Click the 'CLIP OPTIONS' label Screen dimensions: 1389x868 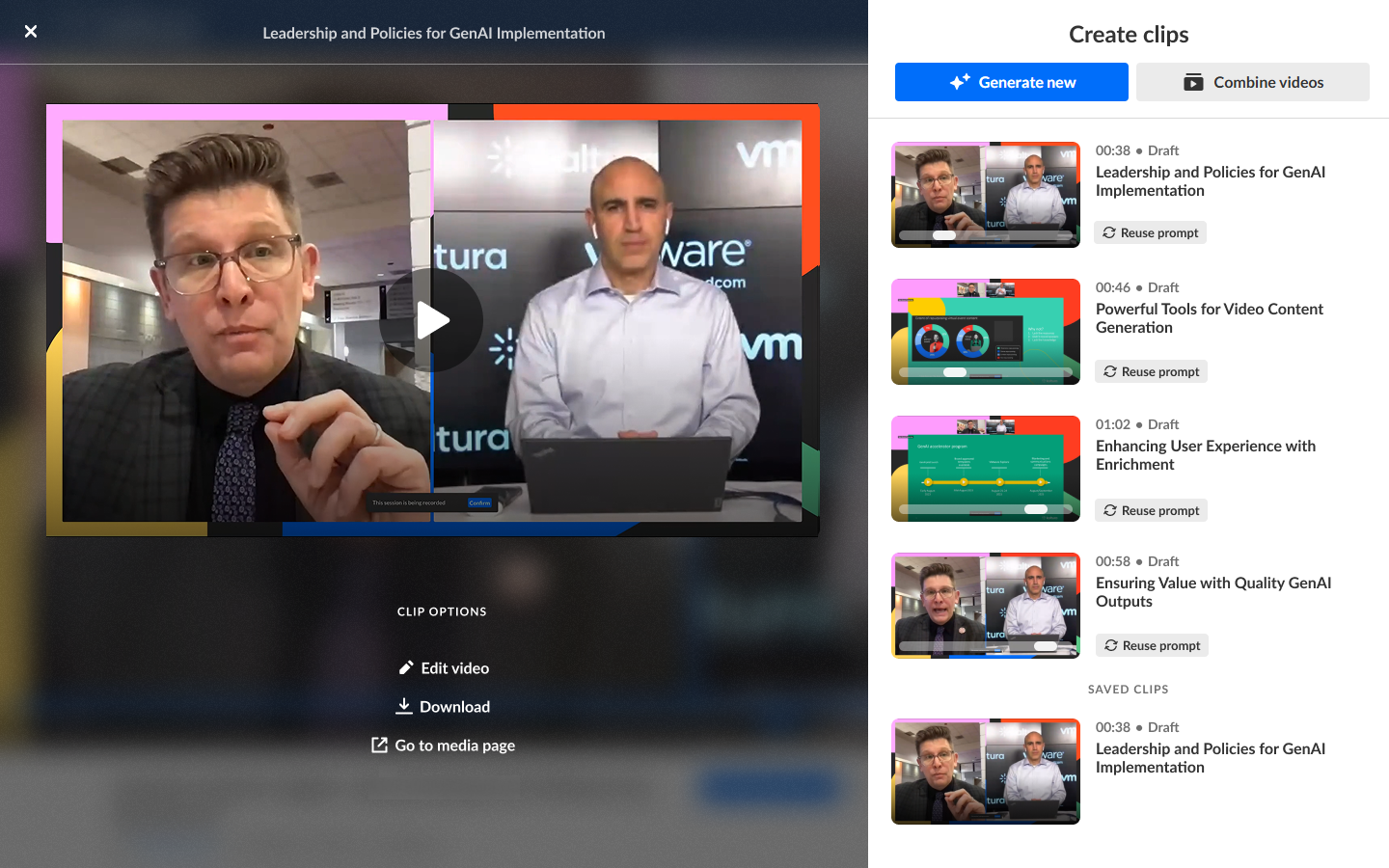pos(442,611)
